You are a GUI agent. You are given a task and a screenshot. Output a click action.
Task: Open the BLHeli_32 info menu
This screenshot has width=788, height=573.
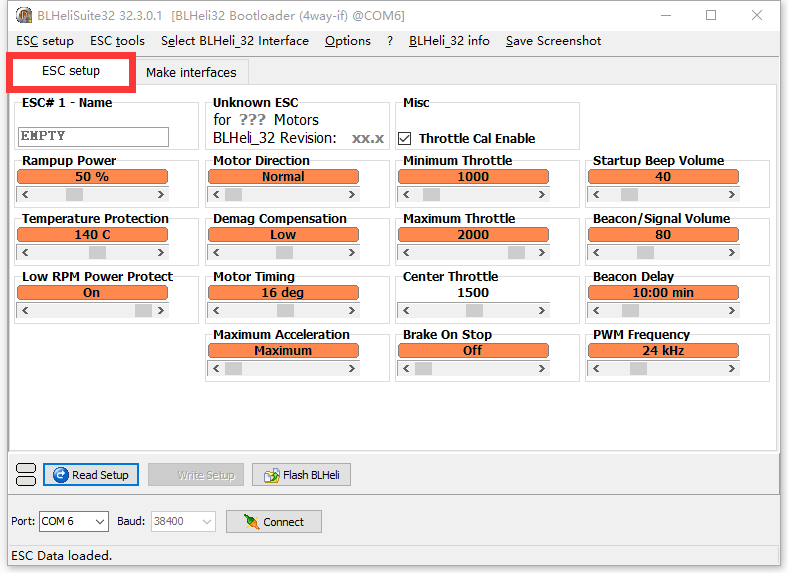[449, 41]
